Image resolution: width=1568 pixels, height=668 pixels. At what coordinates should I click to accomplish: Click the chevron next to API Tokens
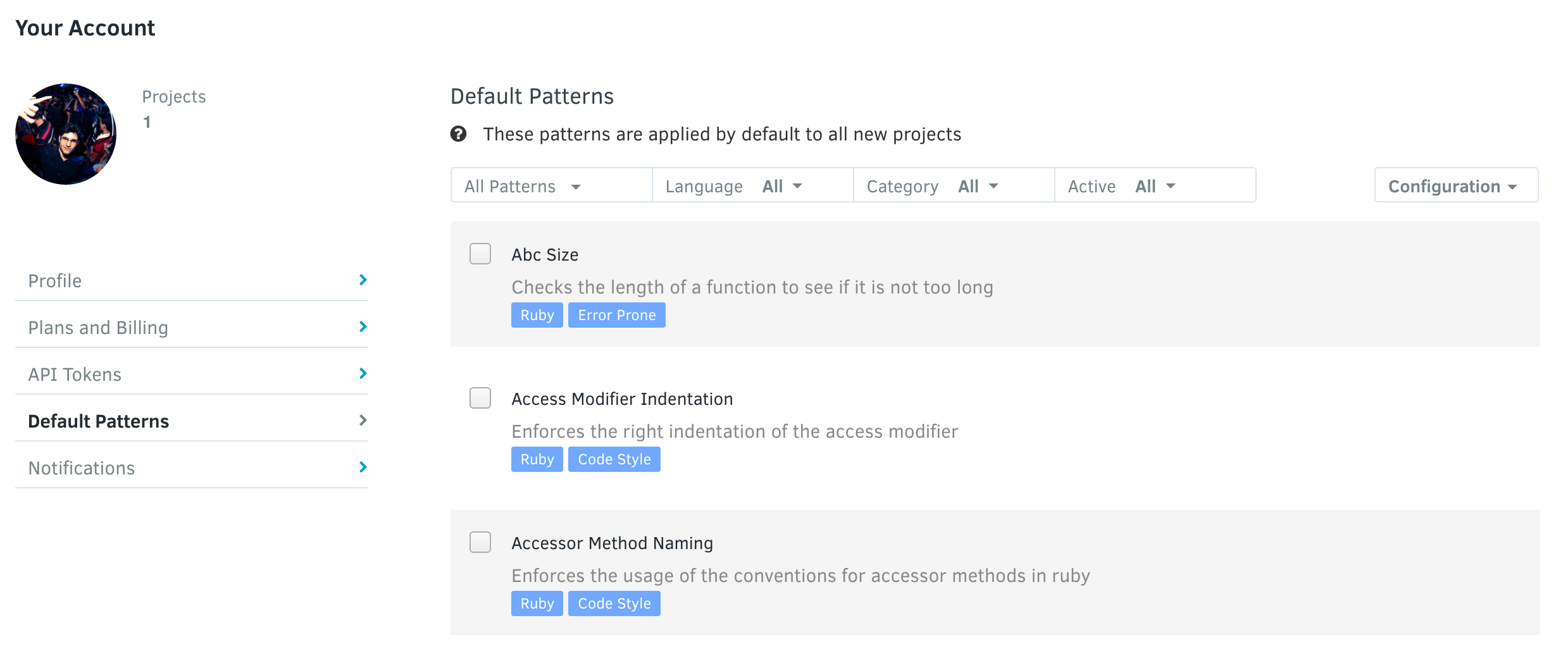[x=363, y=373]
